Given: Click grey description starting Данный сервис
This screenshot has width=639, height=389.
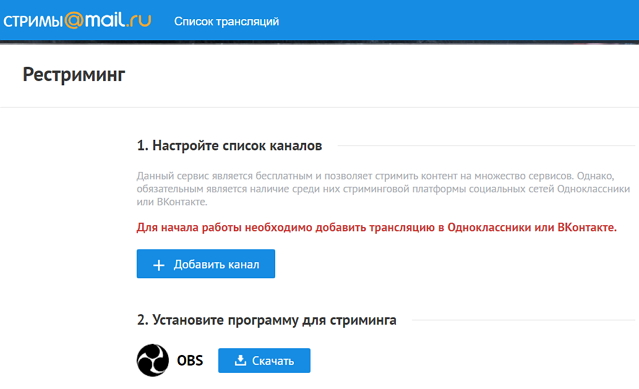Looking at the screenshot, I should coord(383,189).
